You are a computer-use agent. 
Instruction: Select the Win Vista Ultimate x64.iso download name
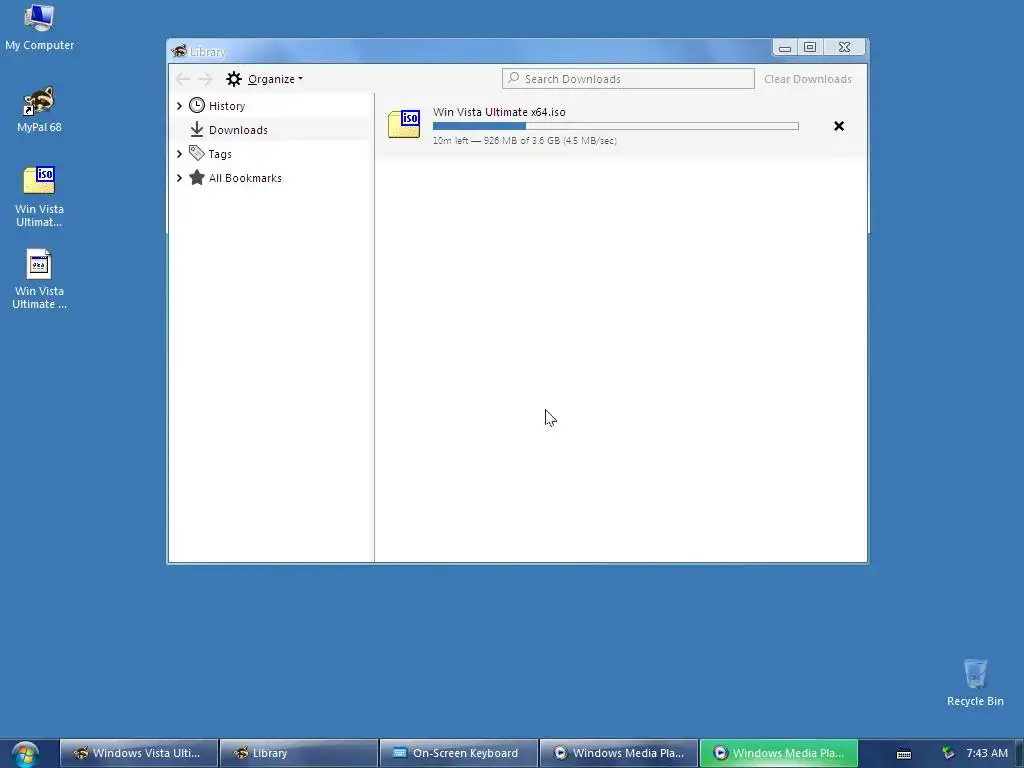(499, 112)
